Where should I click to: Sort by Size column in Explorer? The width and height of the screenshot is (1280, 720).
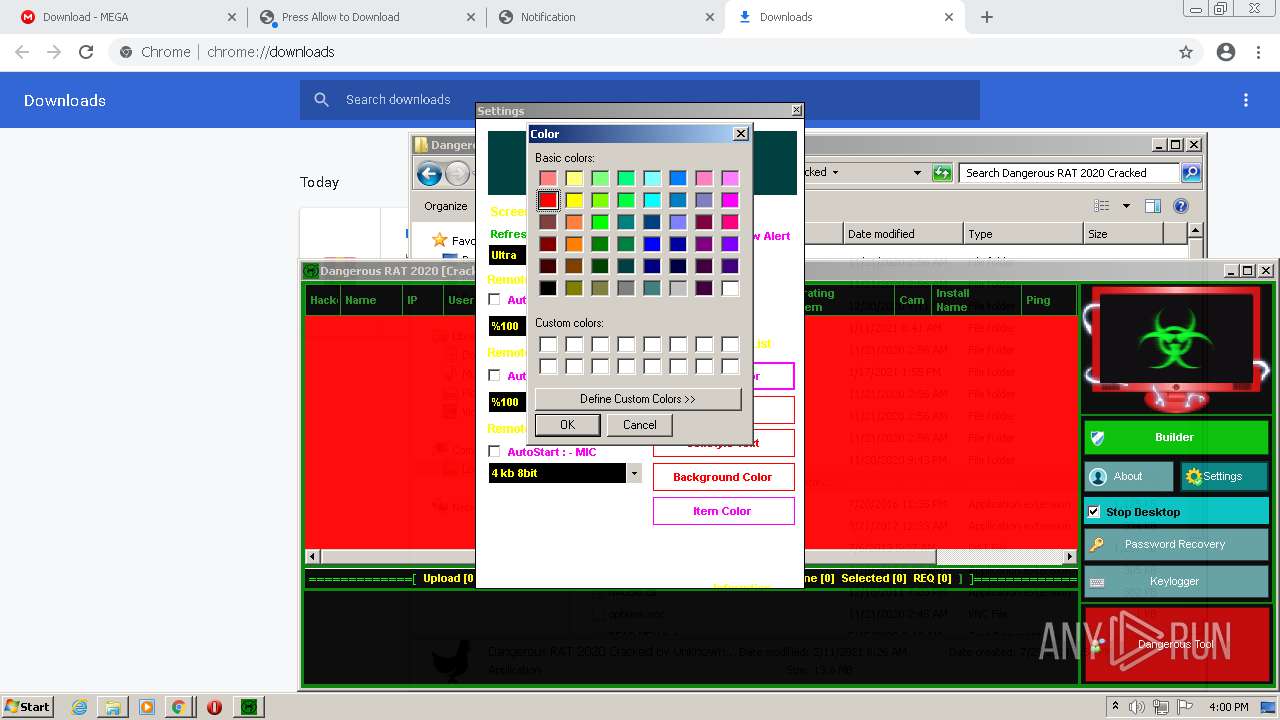tap(1123, 234)
